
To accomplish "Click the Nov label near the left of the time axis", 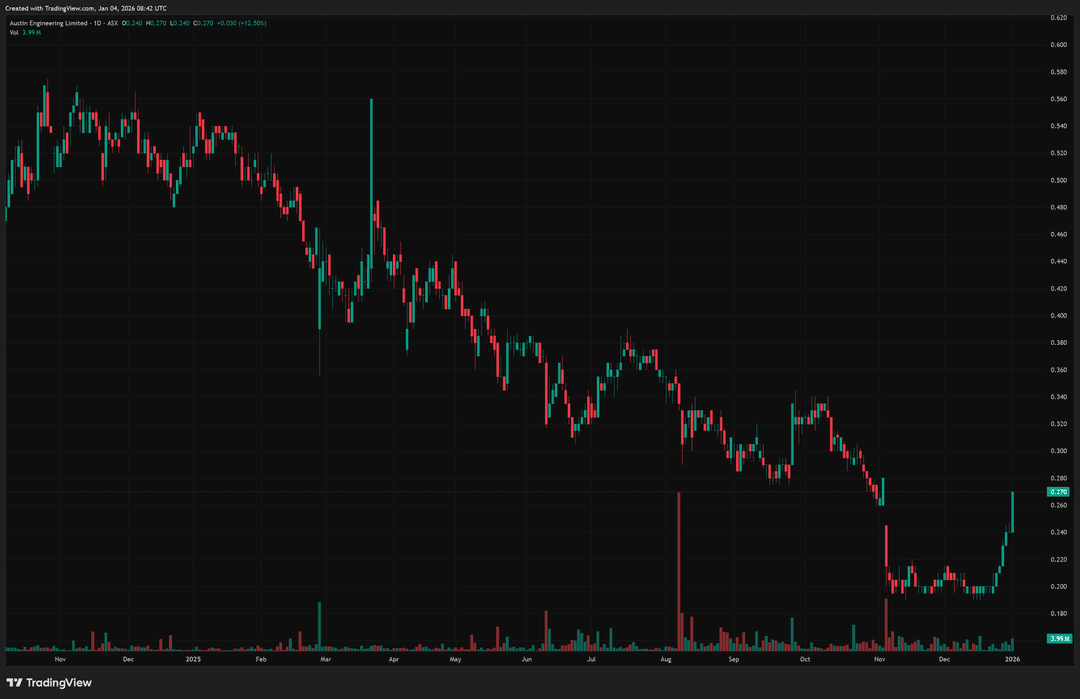I will tap(60, 660).
